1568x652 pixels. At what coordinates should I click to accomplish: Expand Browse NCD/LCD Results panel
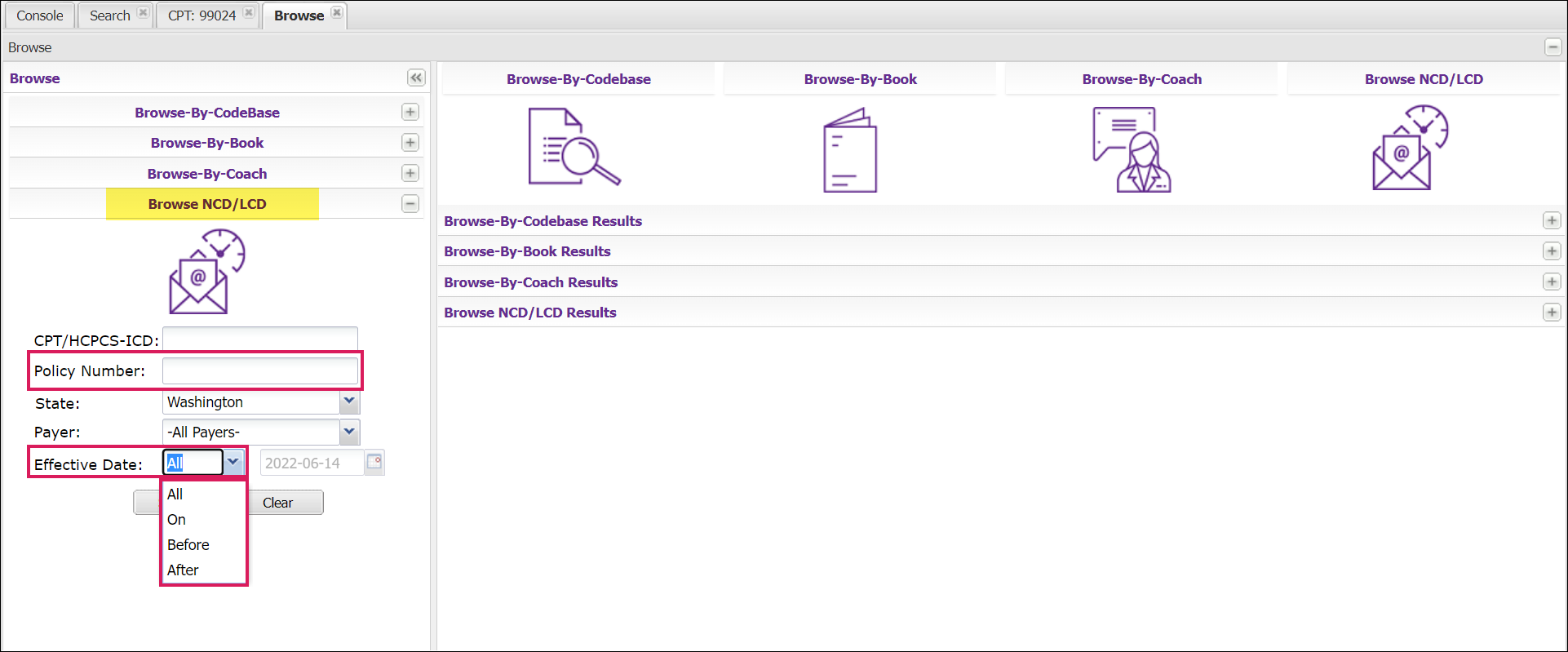[x=1551, y=313]
